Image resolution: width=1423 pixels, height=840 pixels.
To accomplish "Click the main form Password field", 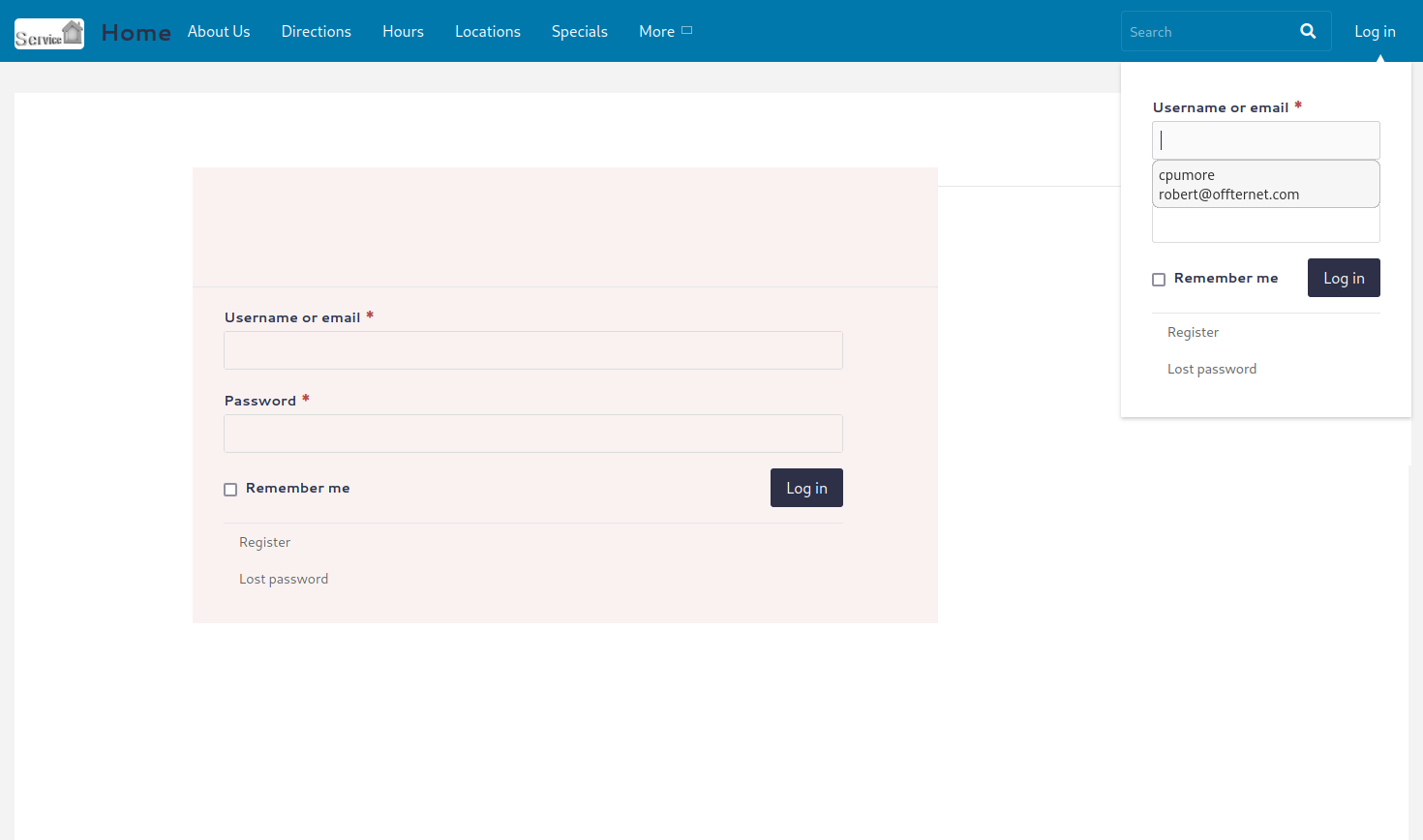I will tap(533, 434).
